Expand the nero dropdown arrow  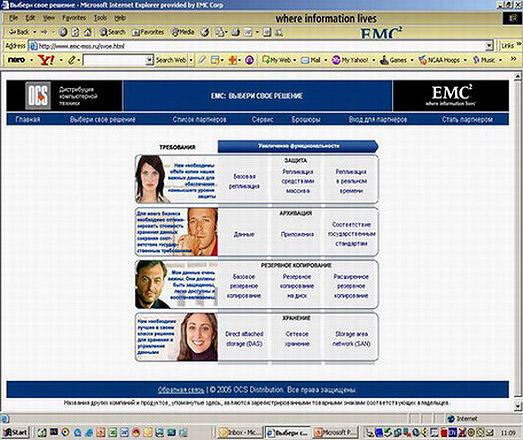(x=31, y=60)
